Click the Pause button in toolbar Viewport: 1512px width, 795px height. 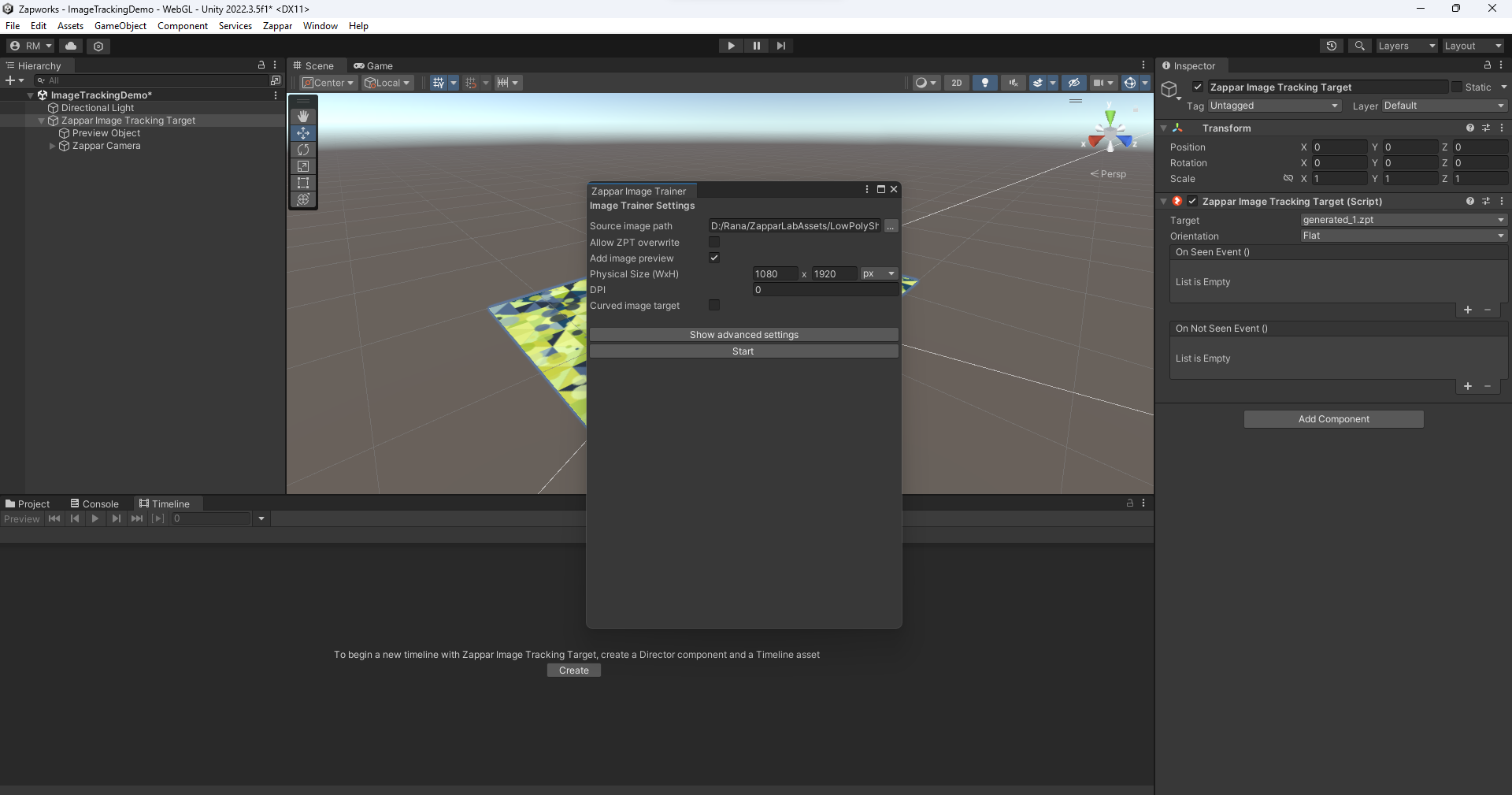(756, 46)
